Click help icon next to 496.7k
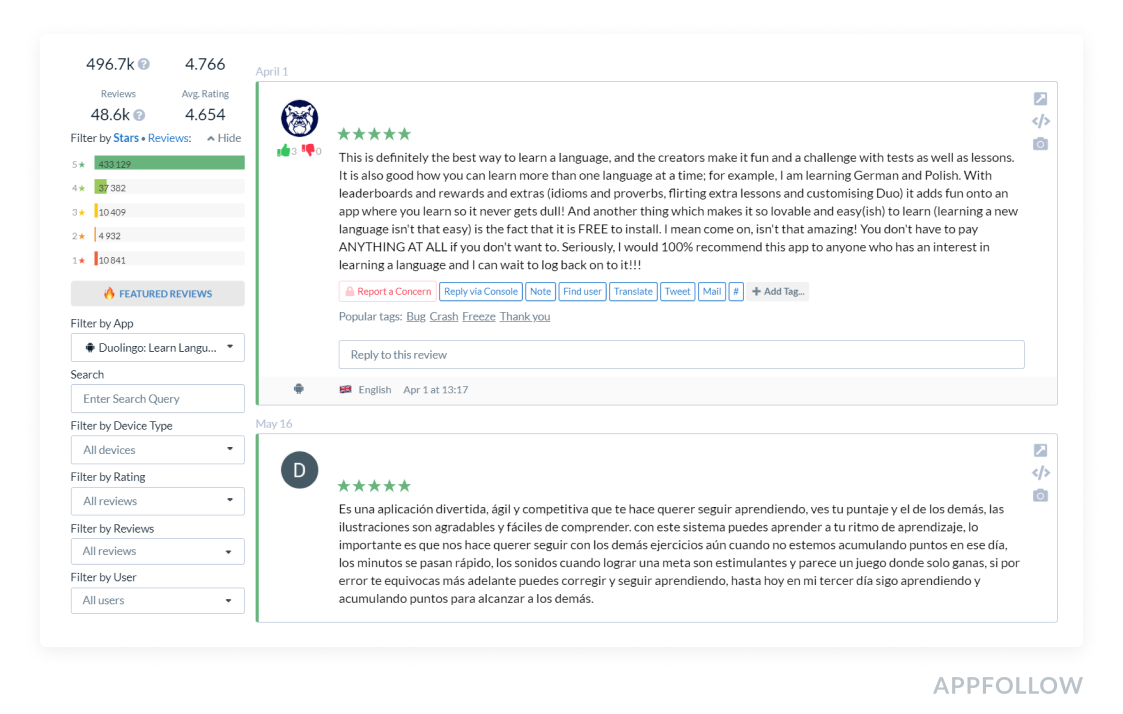This screenshot has height=714, width=1123. (144, 64)
